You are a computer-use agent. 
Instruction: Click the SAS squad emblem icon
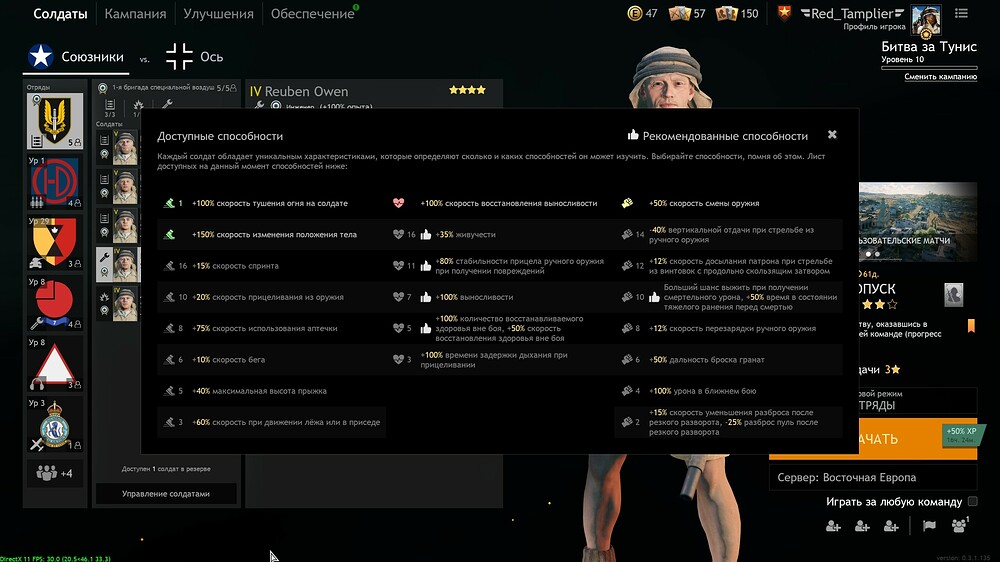tap(55, 121)
